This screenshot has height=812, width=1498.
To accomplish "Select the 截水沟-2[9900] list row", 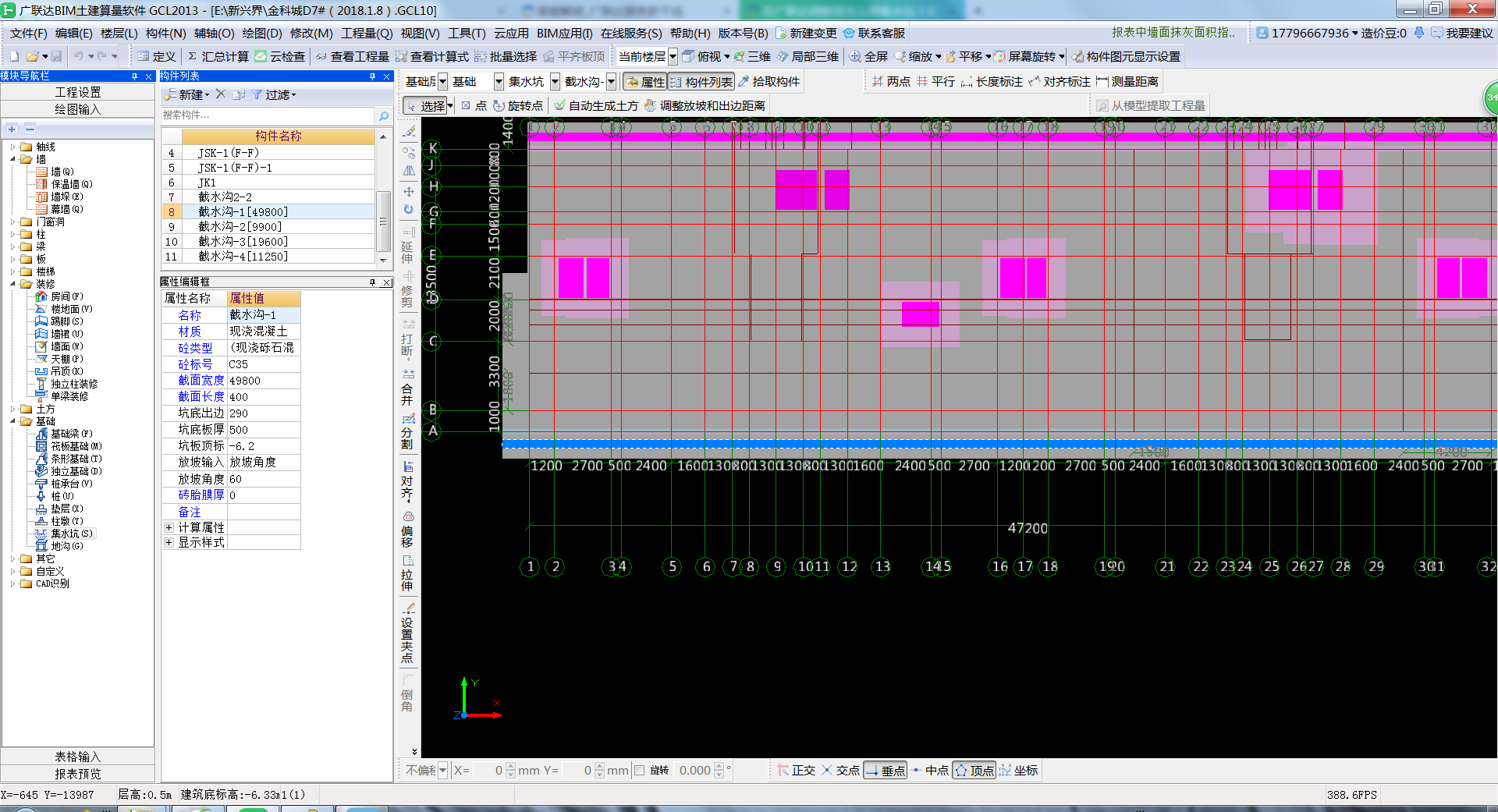I will pyautogui.click(x=268, y=226).
